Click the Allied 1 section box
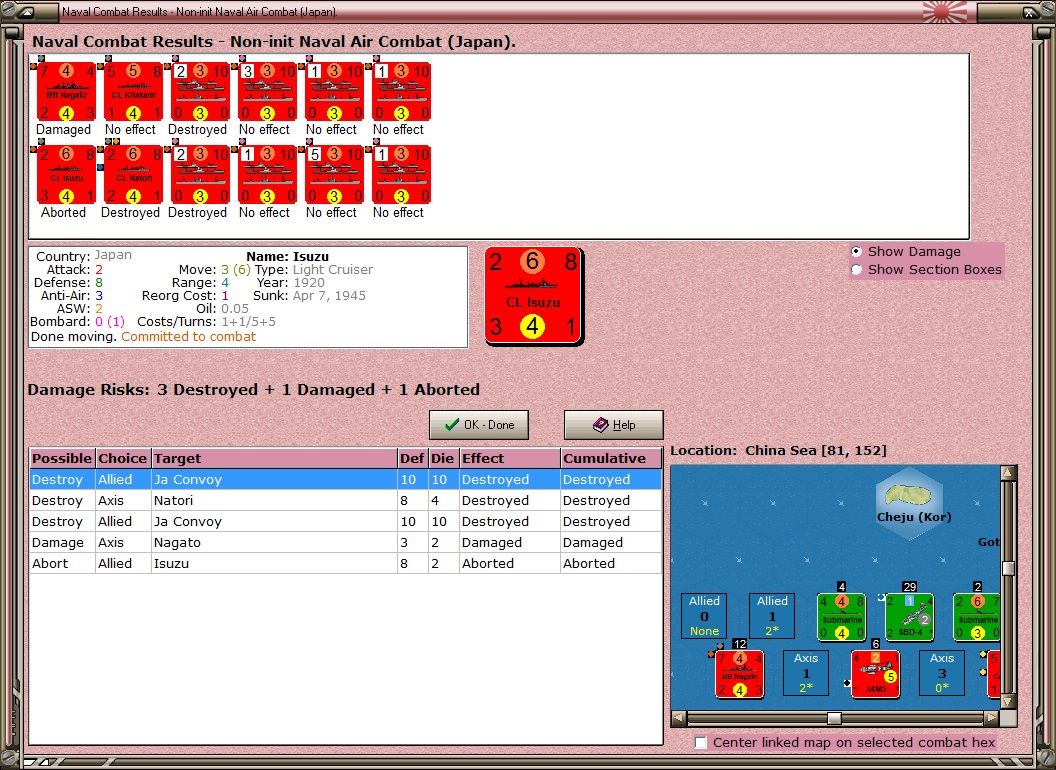Screen dimensions: 1056x770 pyautogui.click(x=772, y=616)
